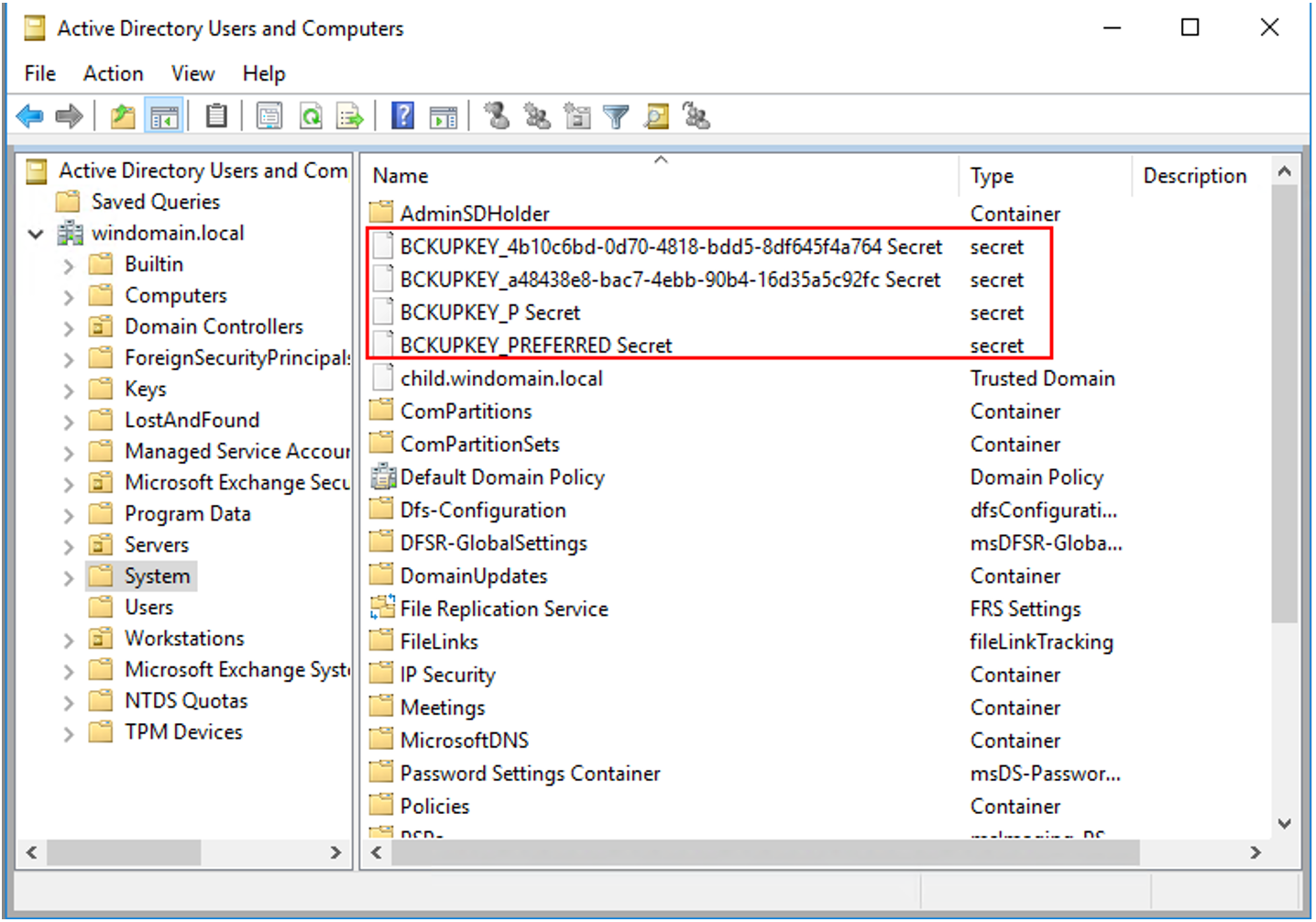Click the windomain.local domain icon in tree
The image size is (1316, 922).
pos(71,233)
